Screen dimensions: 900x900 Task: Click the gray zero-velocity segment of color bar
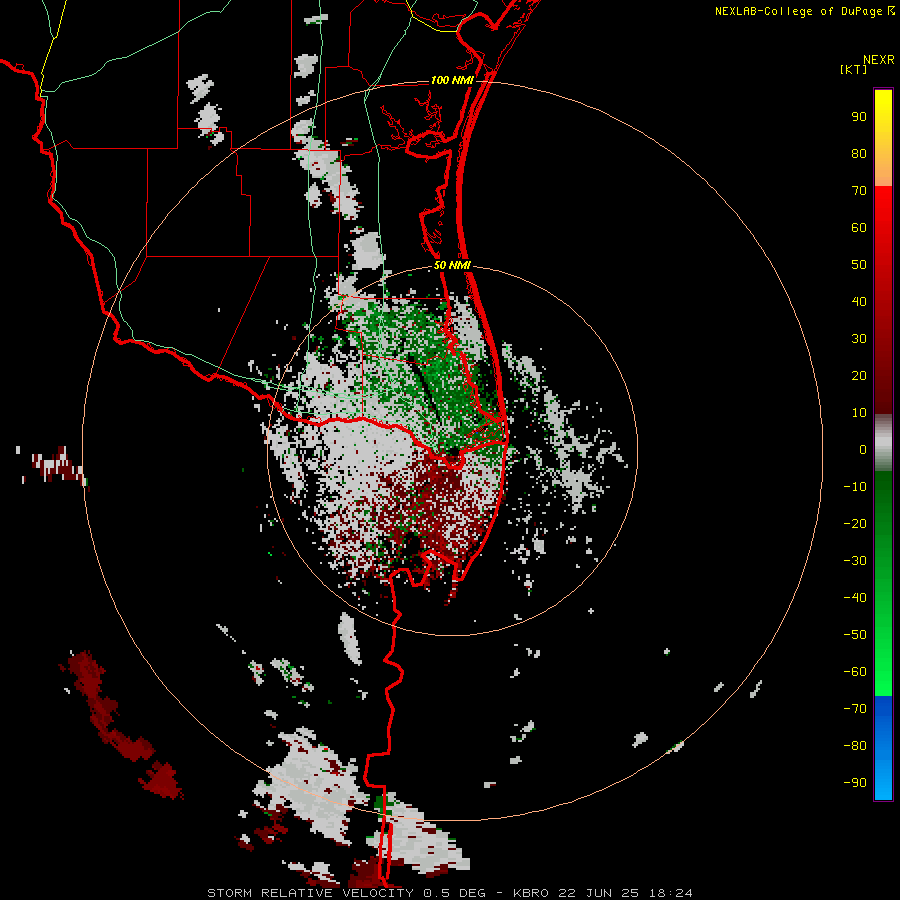[883, 443]
